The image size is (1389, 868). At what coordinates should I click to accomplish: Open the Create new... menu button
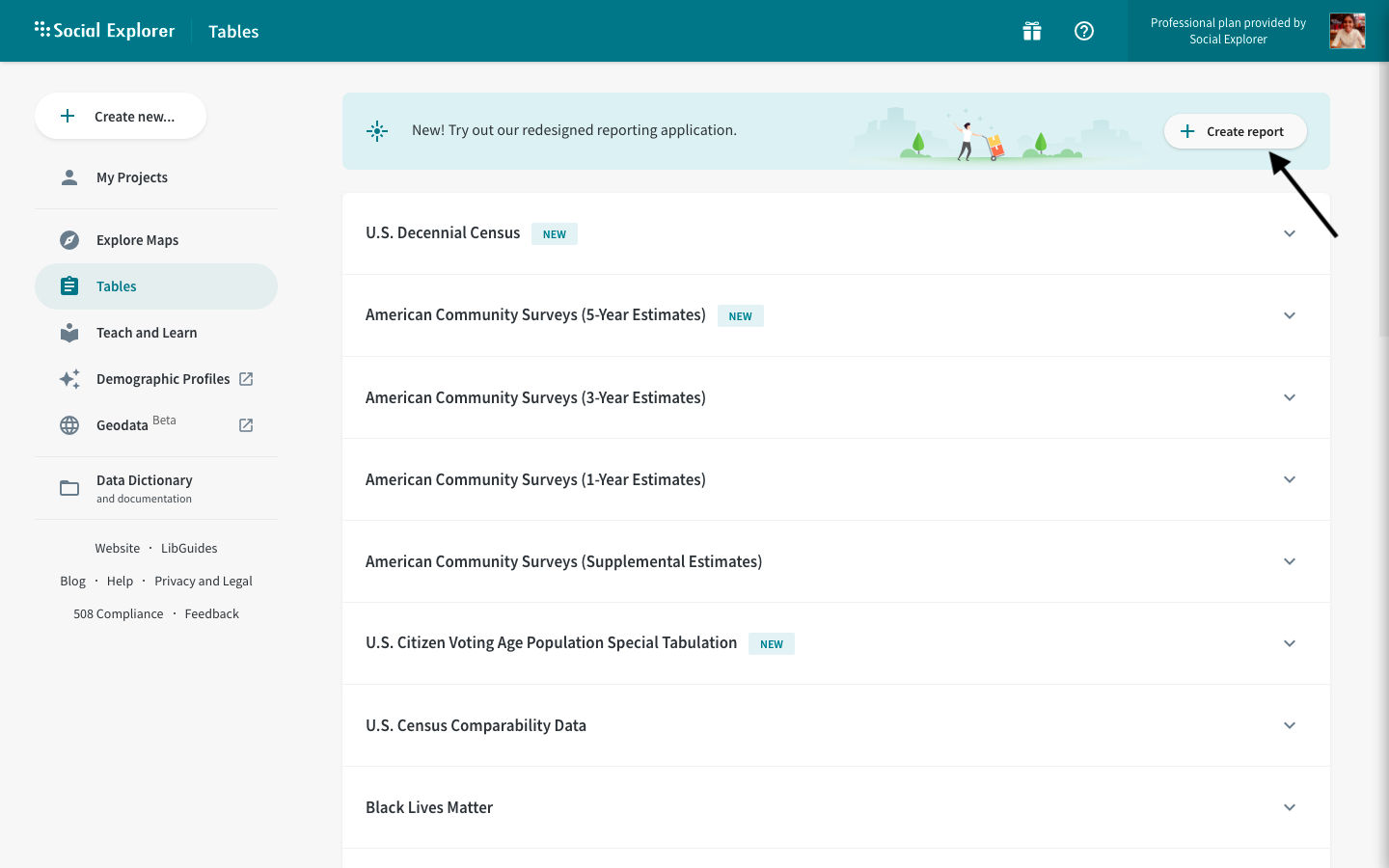coord(121,117)
